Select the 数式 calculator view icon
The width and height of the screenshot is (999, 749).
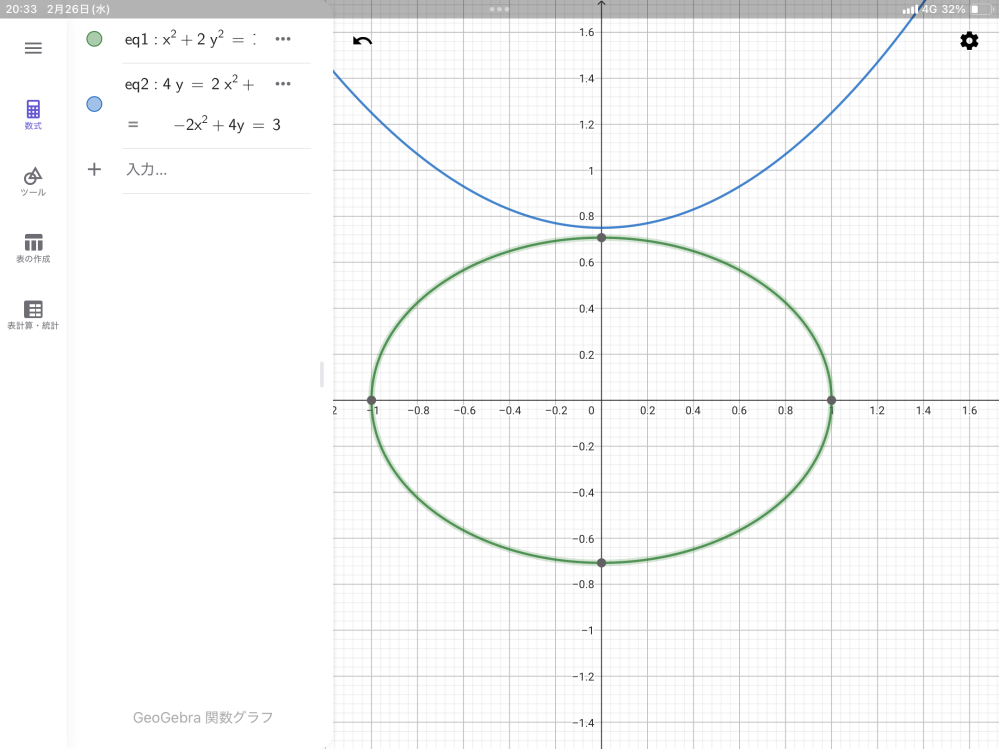(33, 114)
